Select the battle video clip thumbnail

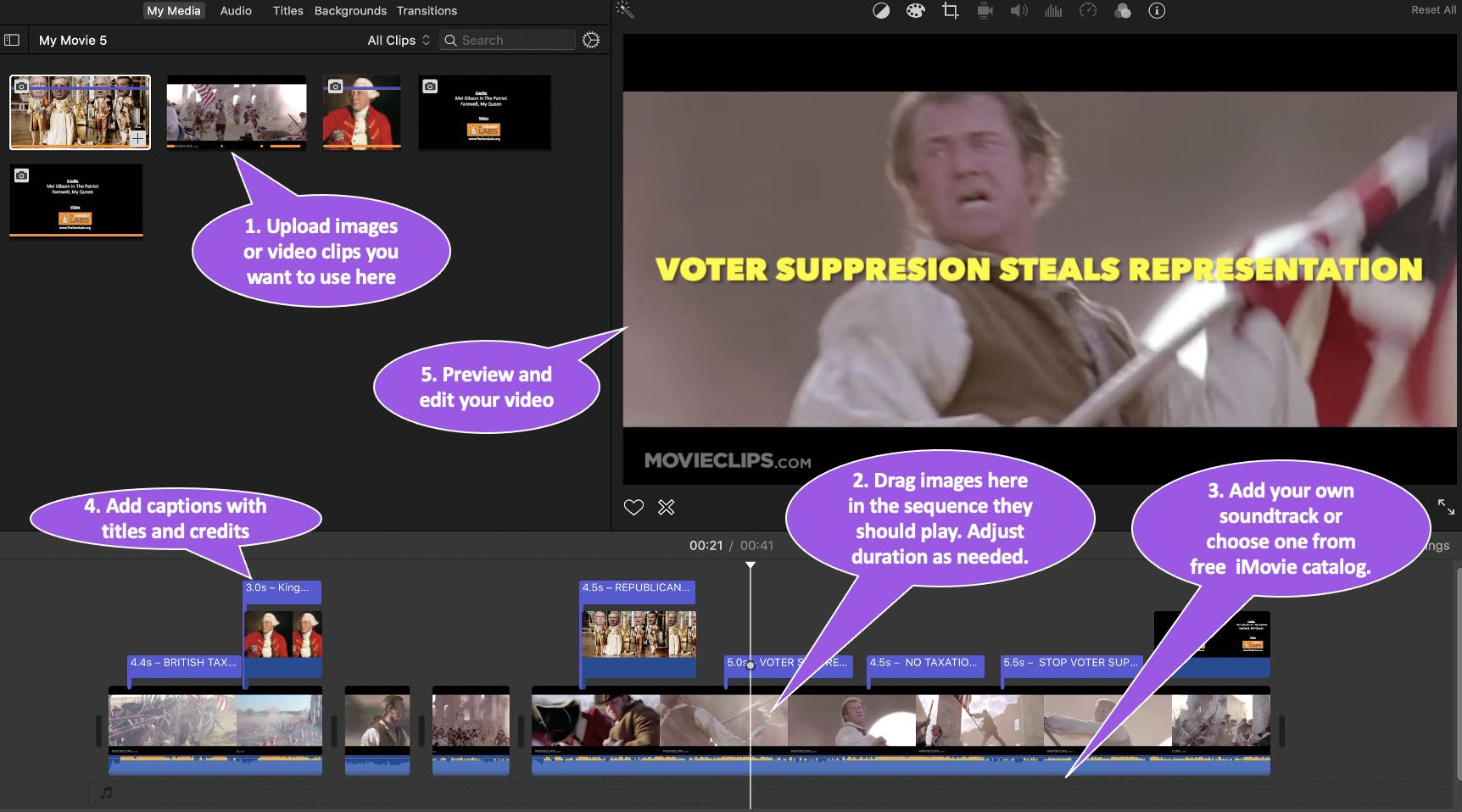[237, 112]
